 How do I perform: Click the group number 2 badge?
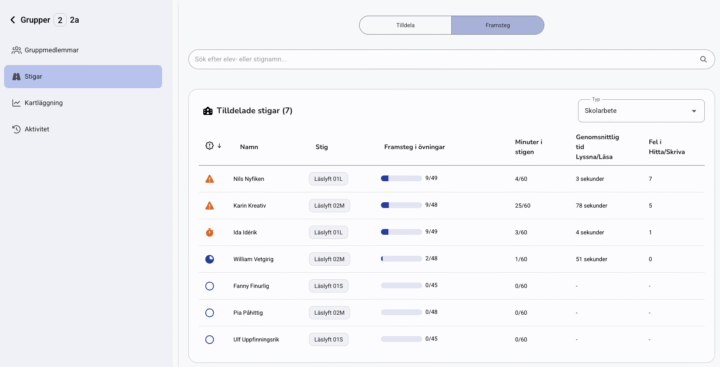(60, 20)
